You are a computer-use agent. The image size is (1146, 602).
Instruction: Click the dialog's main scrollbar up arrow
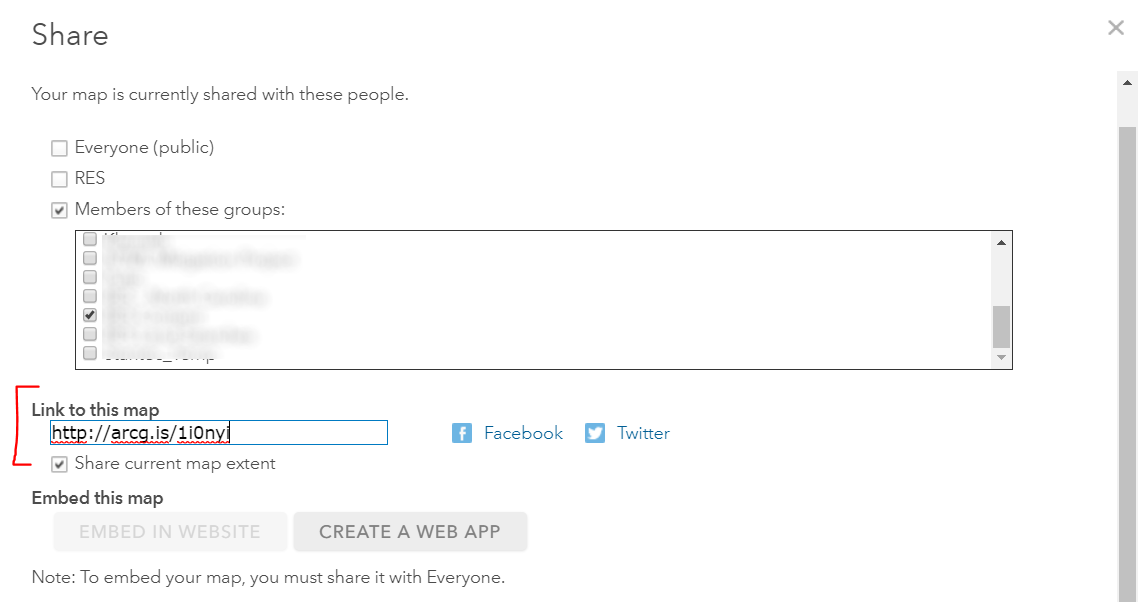click(1127, 80)
